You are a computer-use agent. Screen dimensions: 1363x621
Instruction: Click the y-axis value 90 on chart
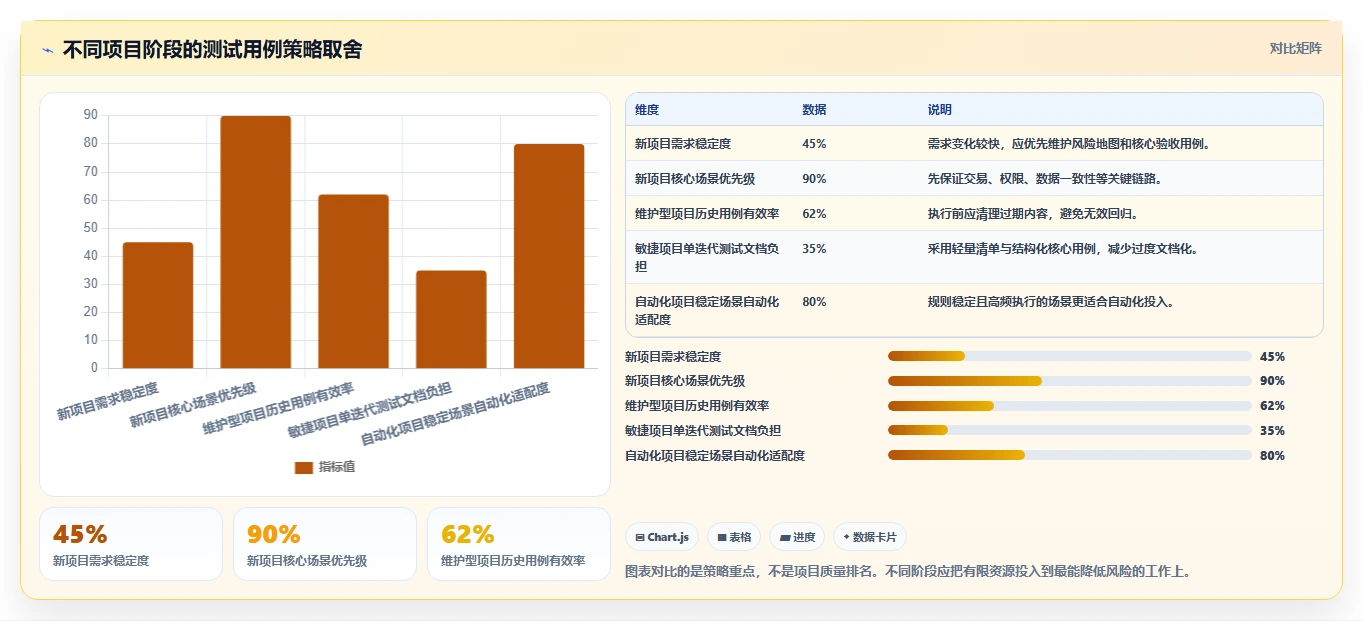pyautogui.click(x=91, y=115)
